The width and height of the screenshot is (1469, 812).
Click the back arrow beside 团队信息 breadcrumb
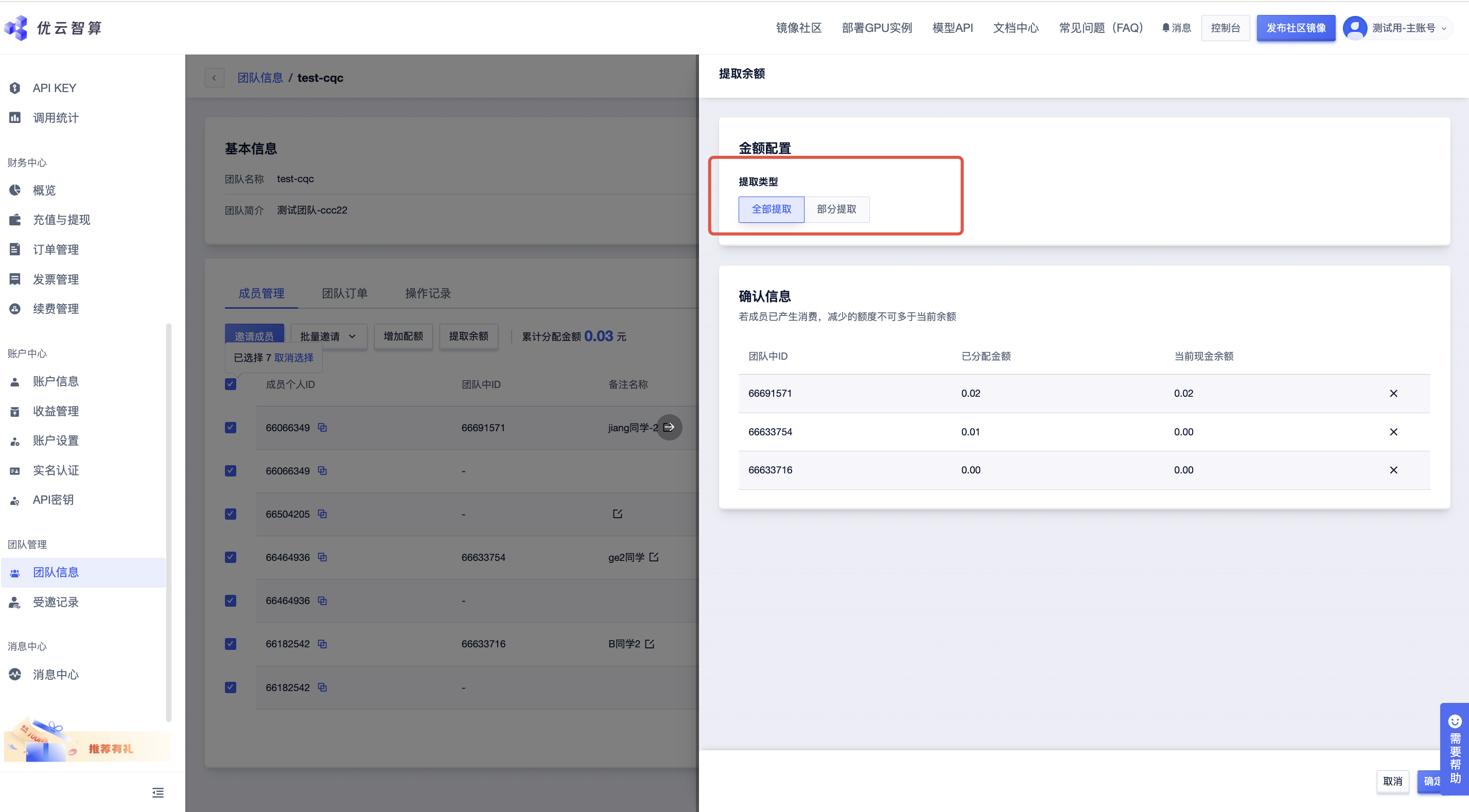point(215,78)
